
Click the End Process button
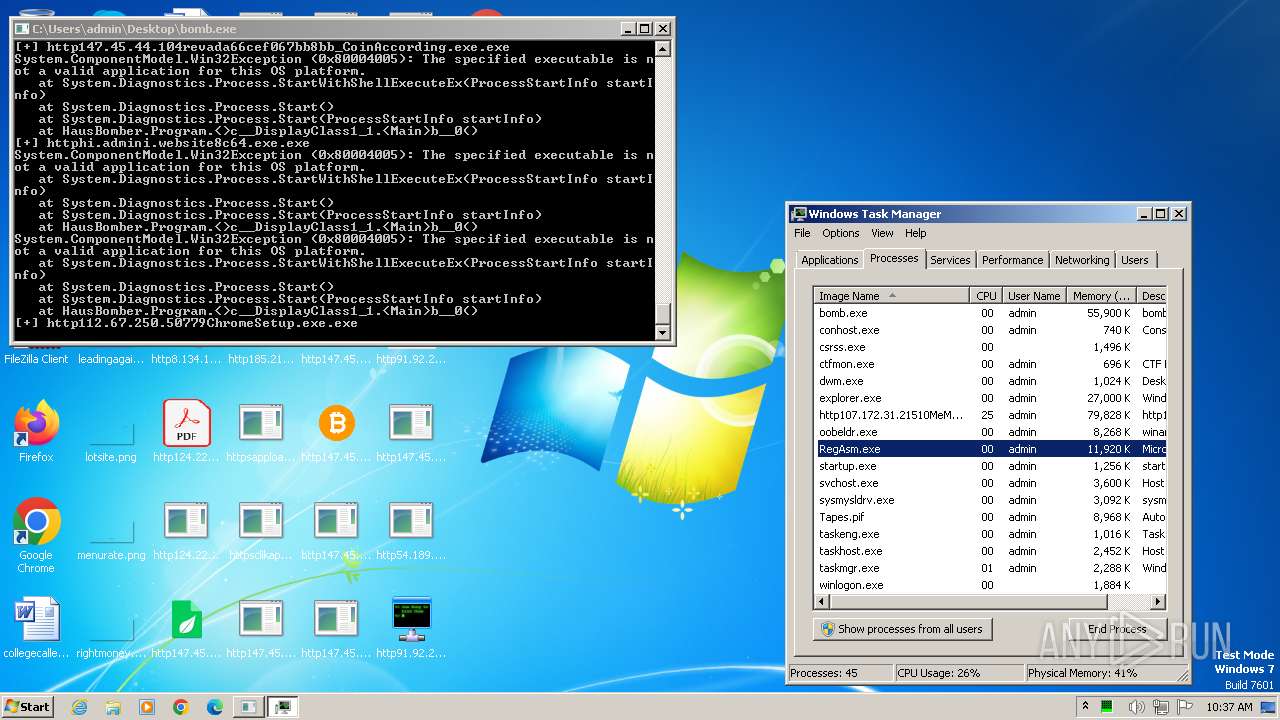tap(1118, 629)
